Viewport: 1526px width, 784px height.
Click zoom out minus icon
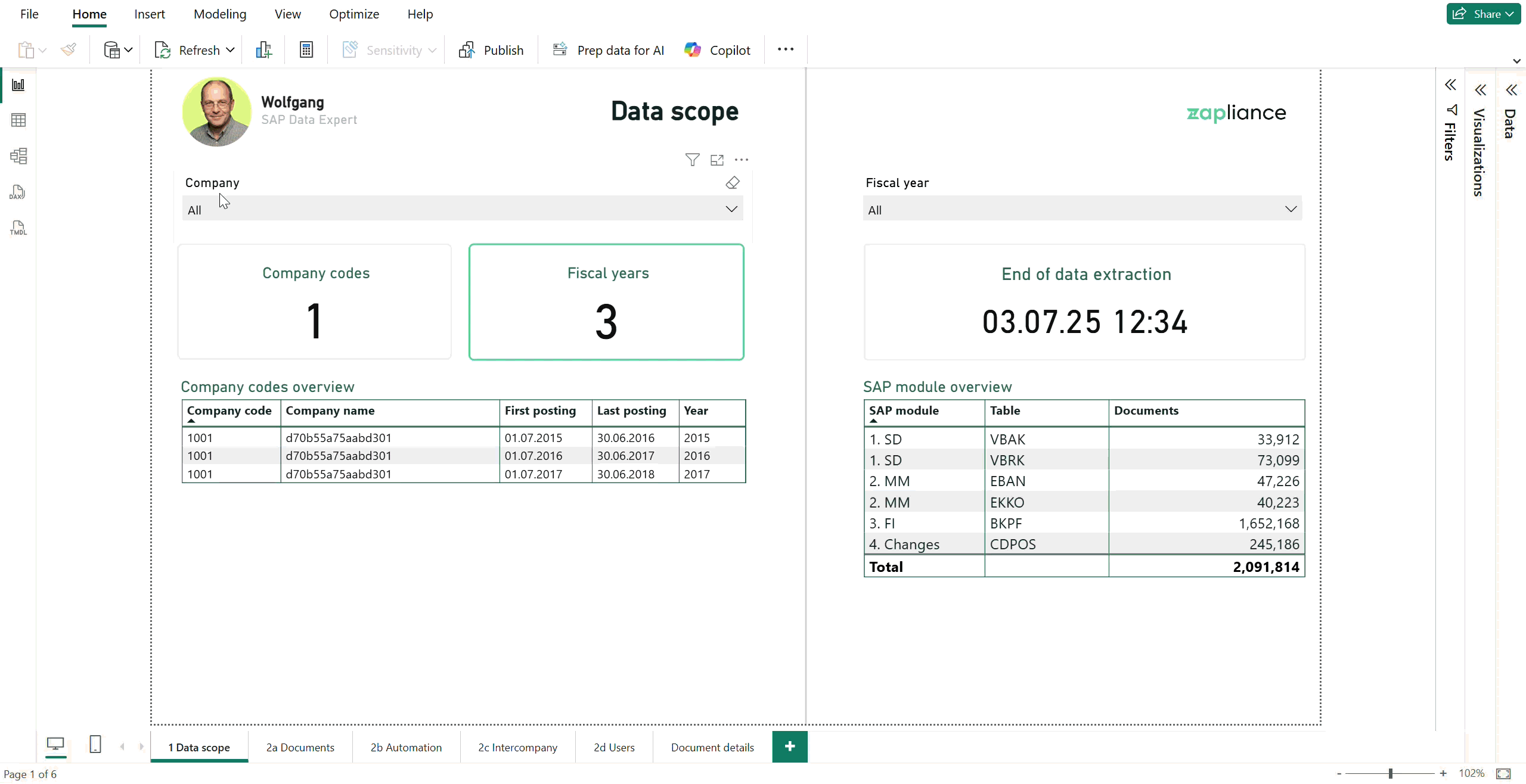pos(1339,773)
